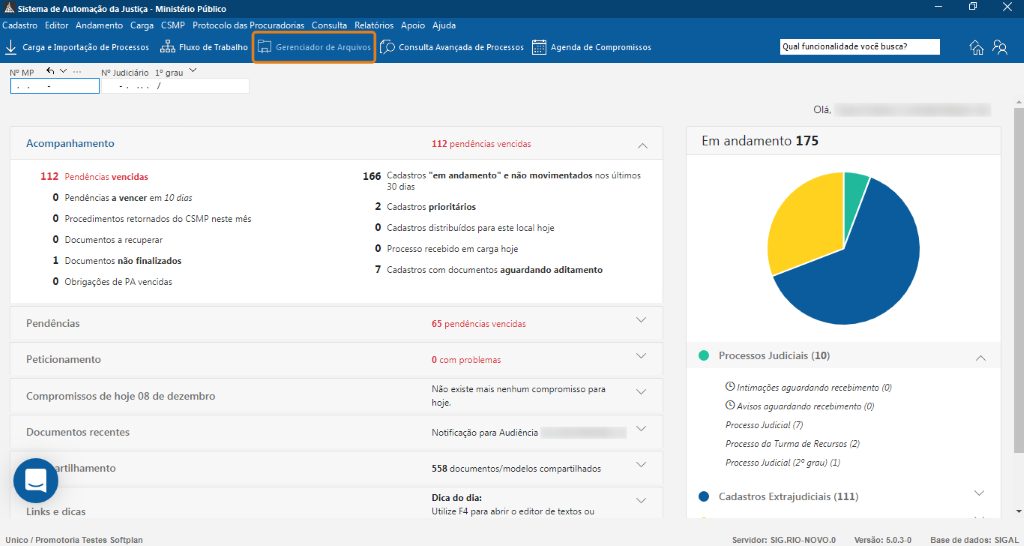Open the Editor menu
1024x546 pixels.
pos(57,25)
